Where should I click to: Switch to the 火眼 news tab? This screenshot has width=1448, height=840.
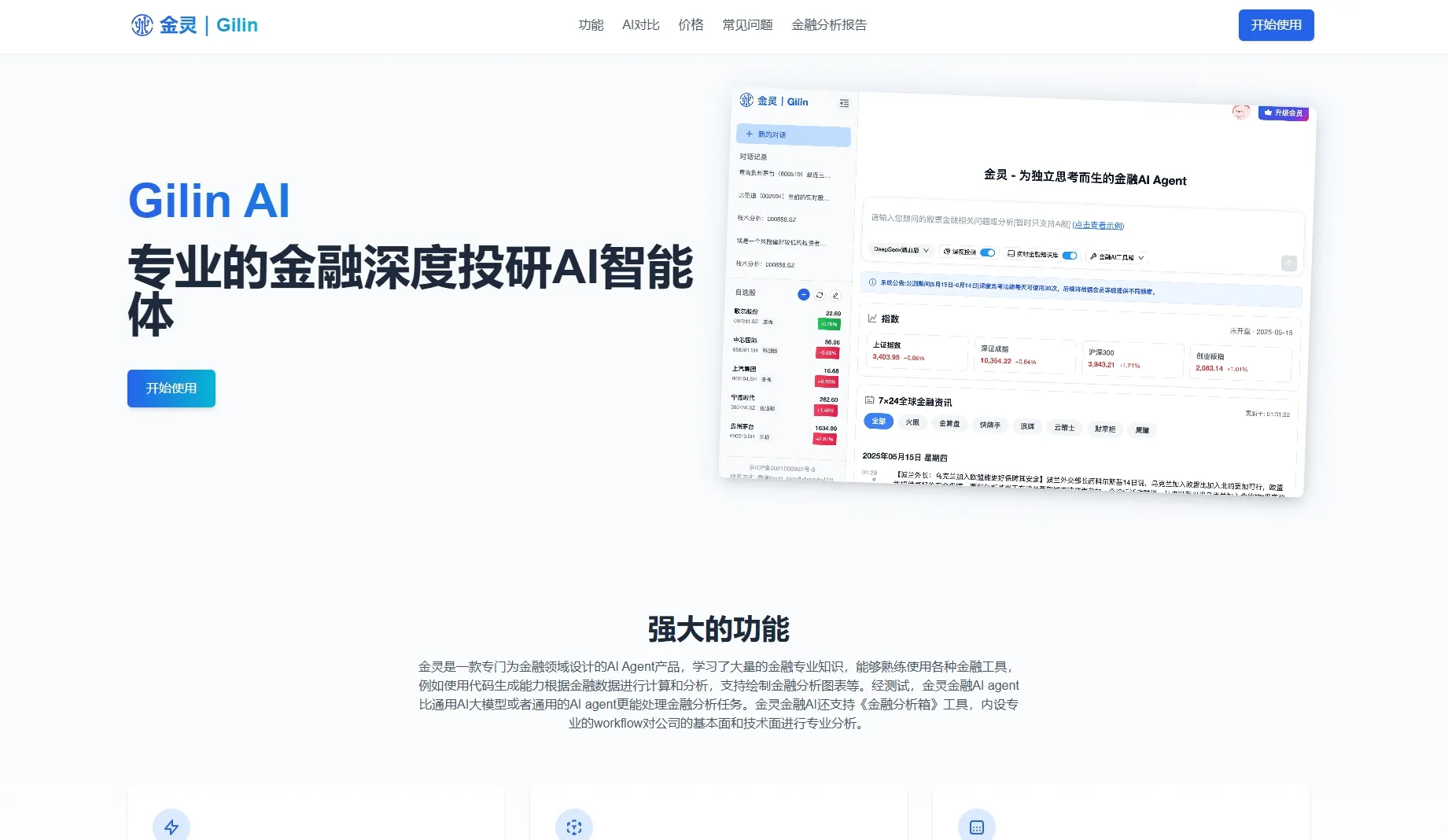point(912,422)
